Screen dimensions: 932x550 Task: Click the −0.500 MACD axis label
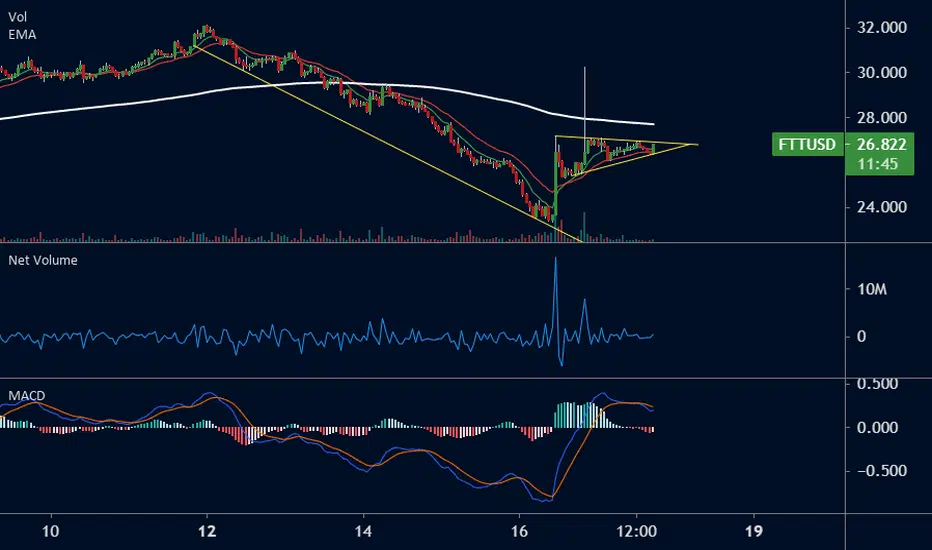click(881, 470)
